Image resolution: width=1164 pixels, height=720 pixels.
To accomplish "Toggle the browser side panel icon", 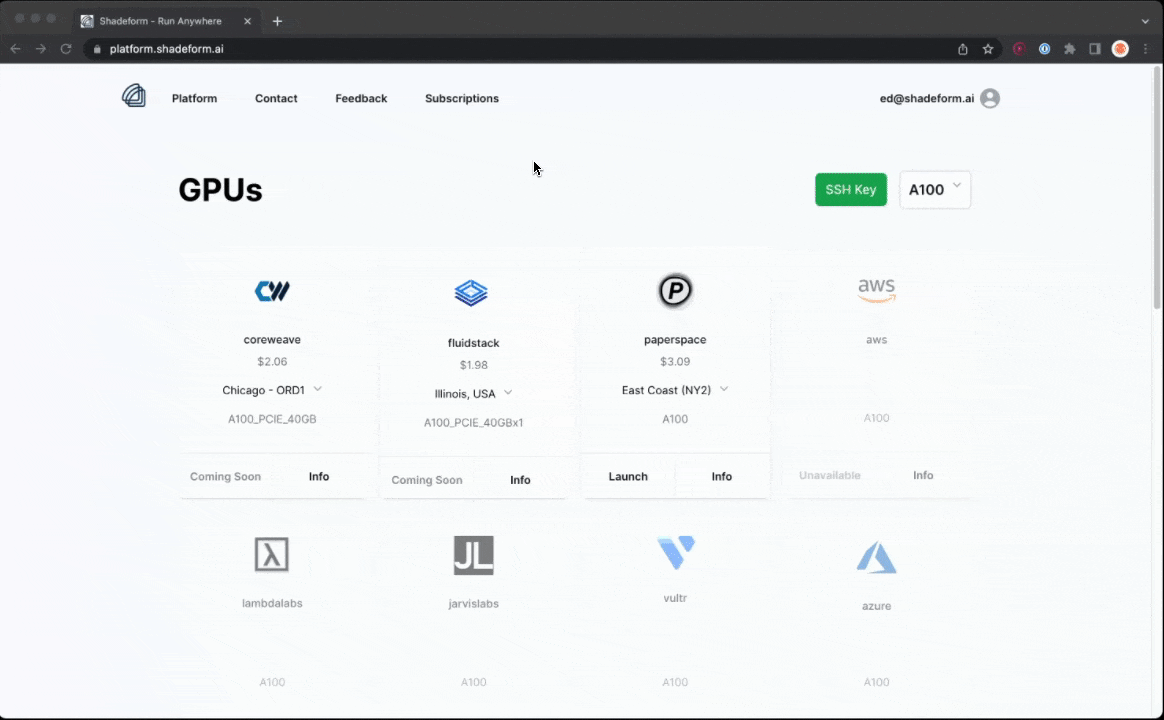I will pyautogui.click(x=1095, y=49).
